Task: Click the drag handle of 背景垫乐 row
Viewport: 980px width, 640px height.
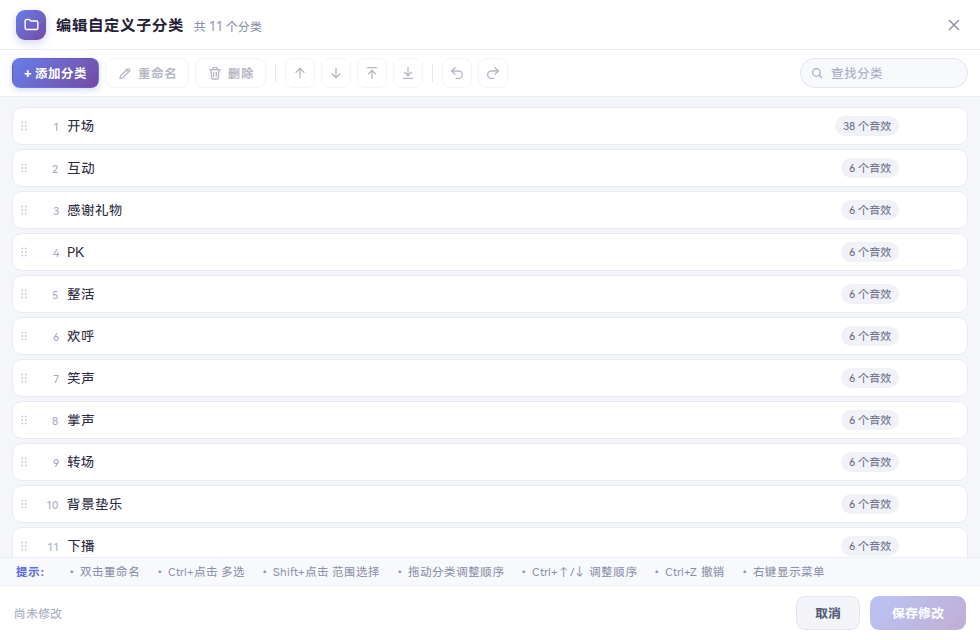Action: [x=24, y=504]
